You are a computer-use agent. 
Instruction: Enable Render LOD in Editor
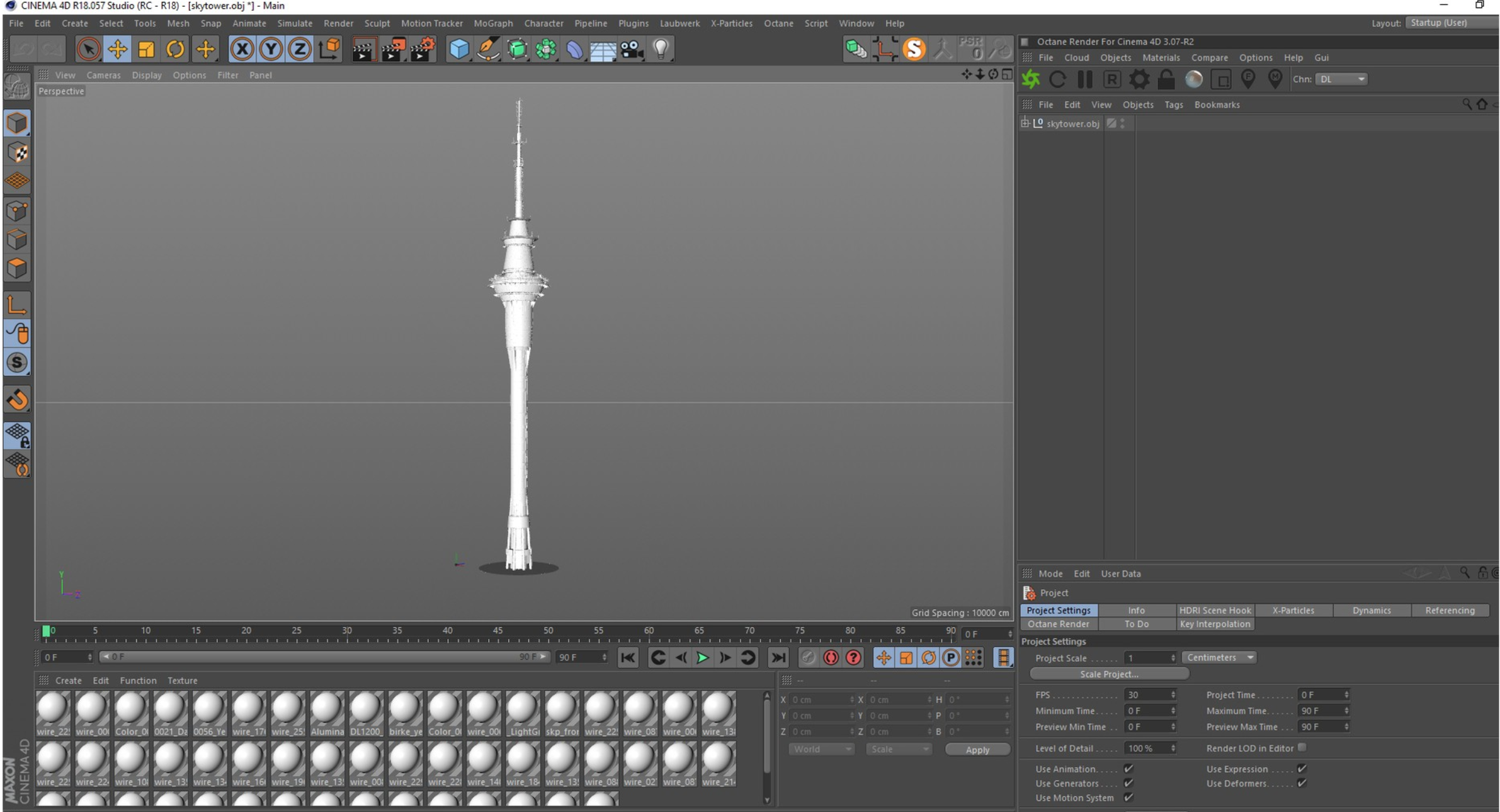[1302, 748]
